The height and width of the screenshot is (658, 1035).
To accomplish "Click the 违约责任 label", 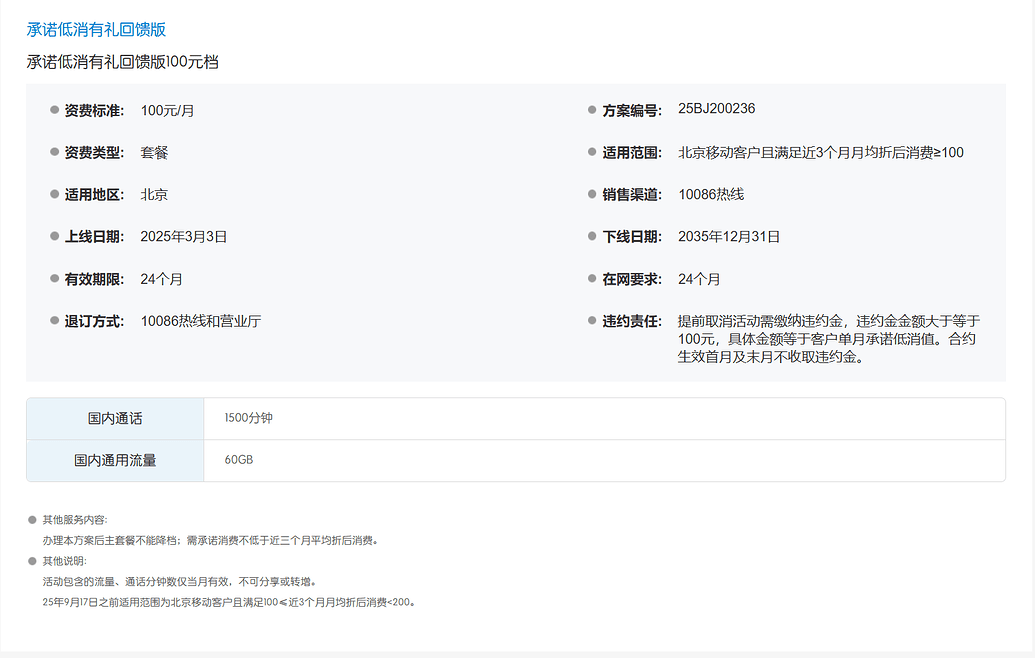I will [632, 321].
